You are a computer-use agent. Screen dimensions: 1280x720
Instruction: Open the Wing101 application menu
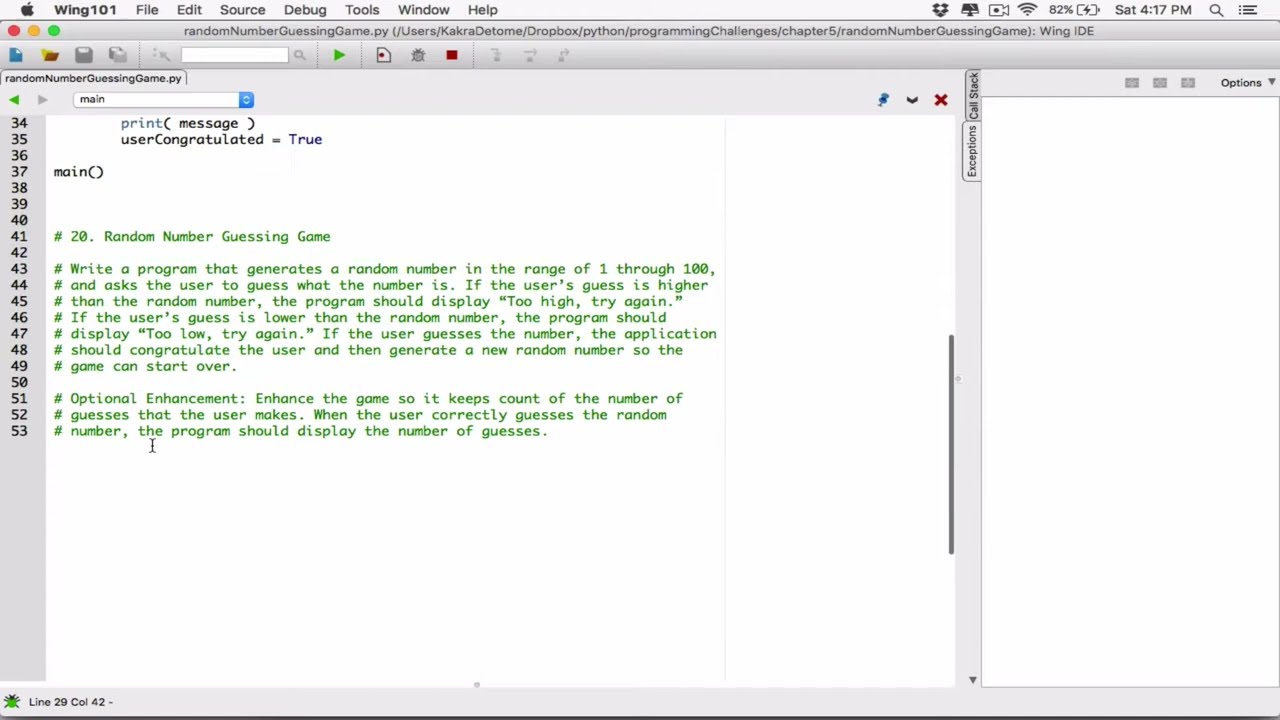pos(85,10)
